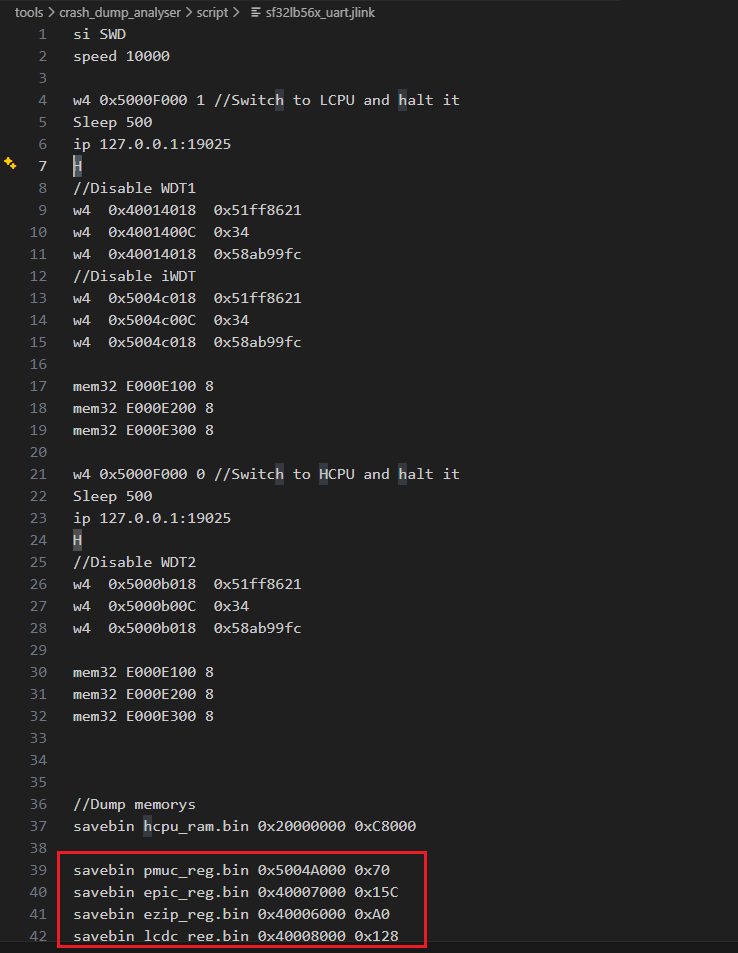Open the tools breadcrumb folder

(28, 13)
